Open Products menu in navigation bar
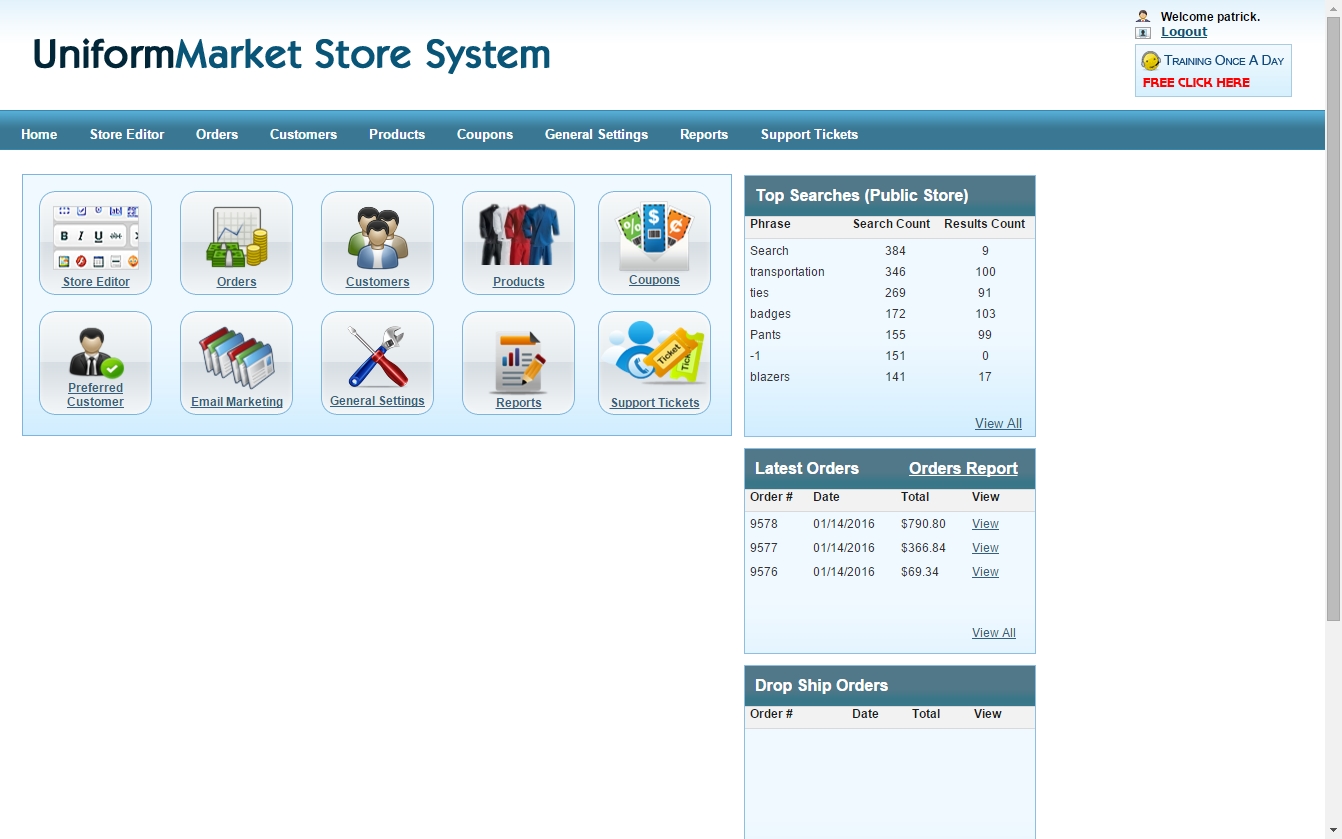Screen dimensions: 1342x839 pos(397,134)
